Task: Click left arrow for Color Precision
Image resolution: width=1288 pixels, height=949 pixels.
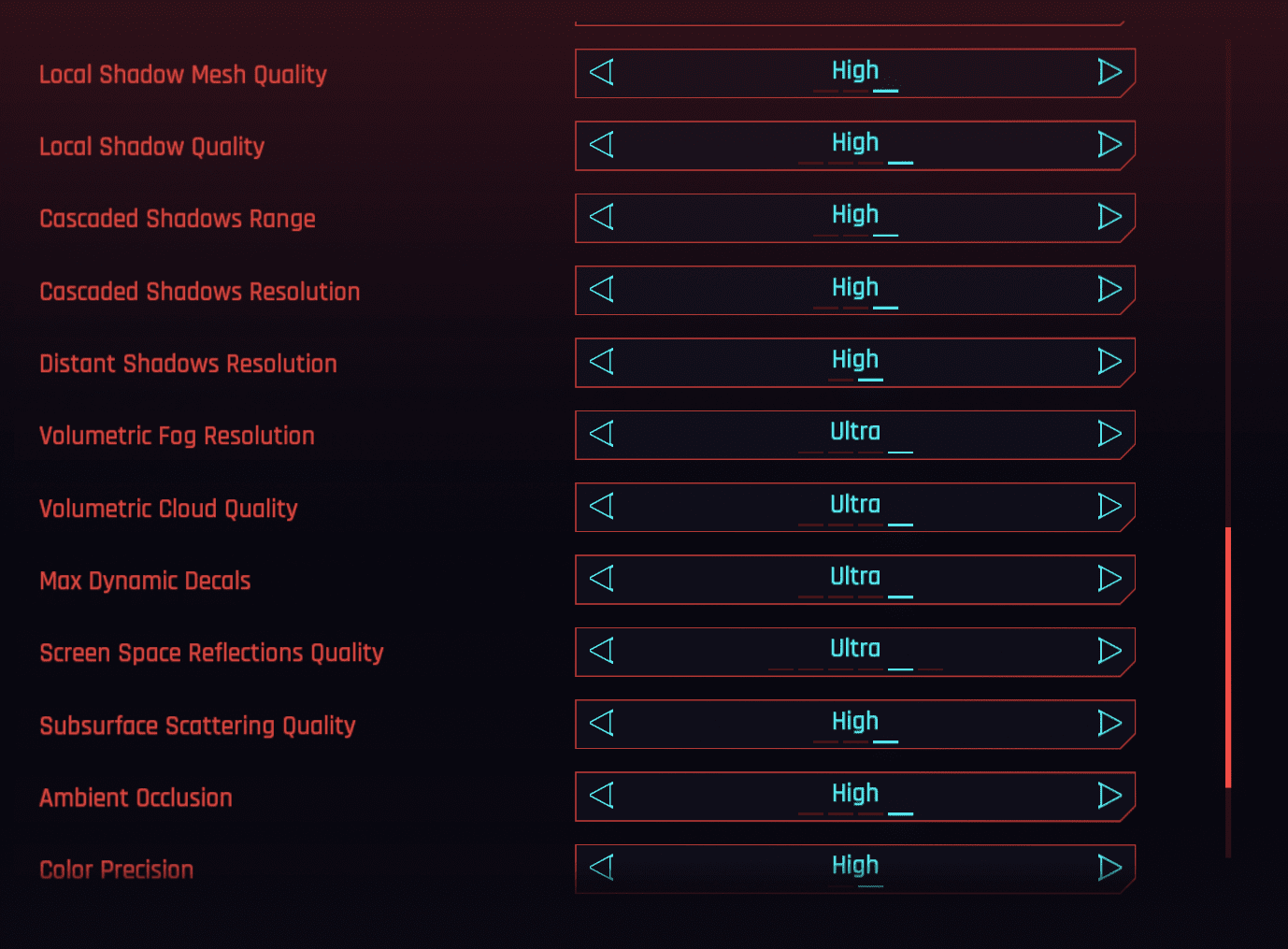Action: click(x=602, y=867)
